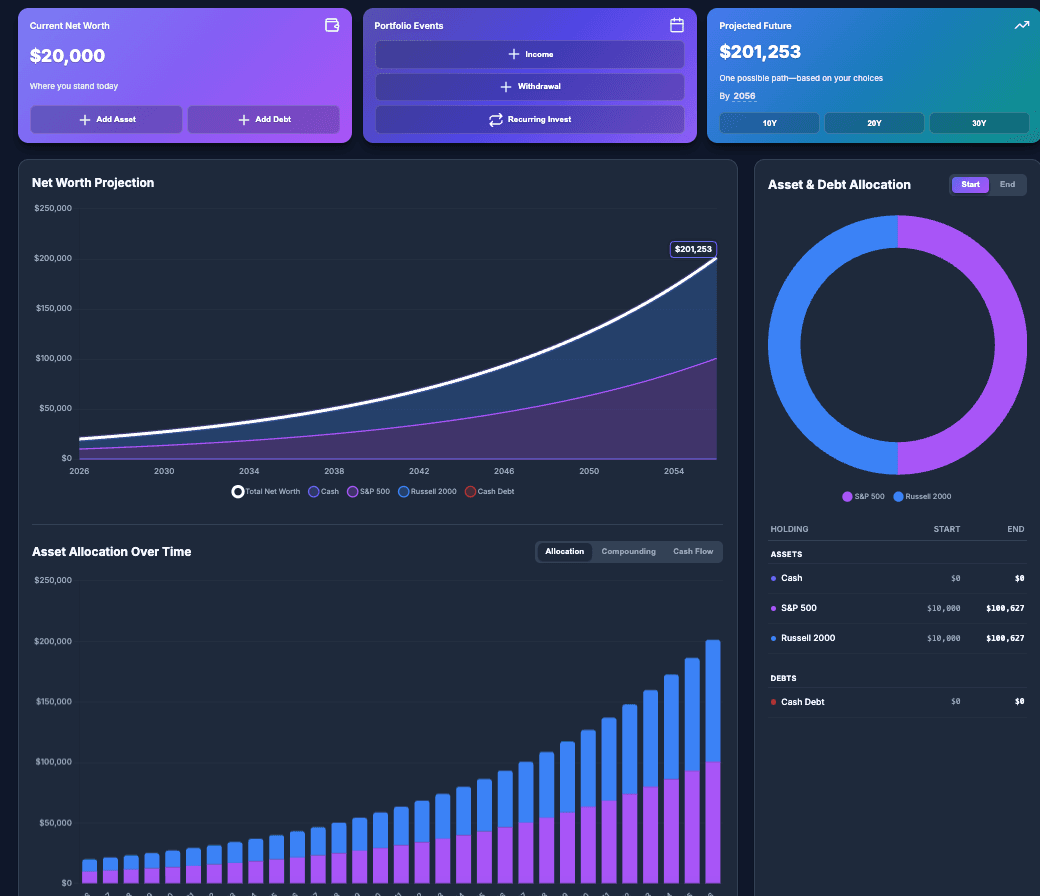Select the Recurring Invest loop icon
Viewport: 1040px width, 896px height.
(495, 118)
